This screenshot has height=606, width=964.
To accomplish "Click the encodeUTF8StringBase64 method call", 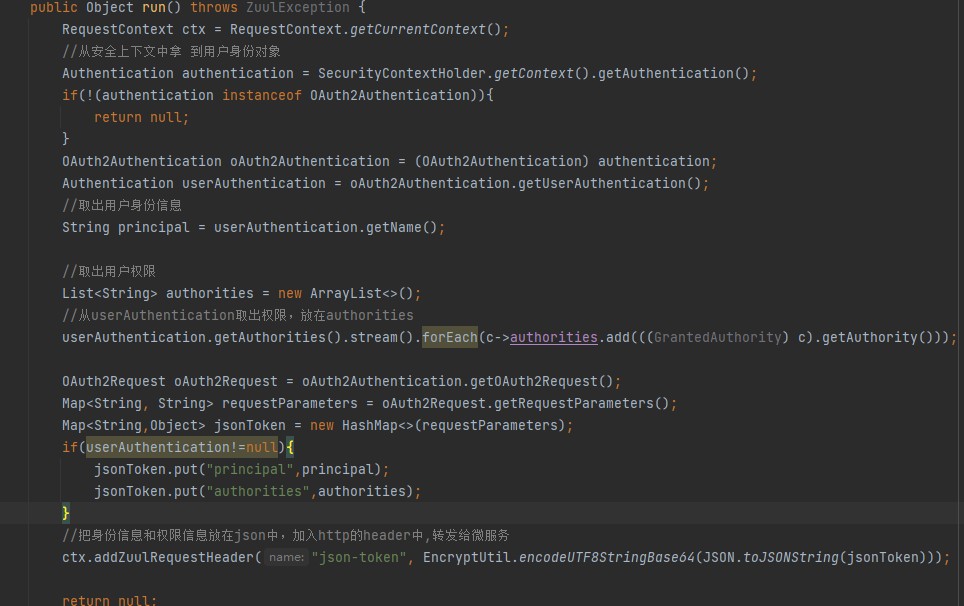I will (x=607, y=557).
